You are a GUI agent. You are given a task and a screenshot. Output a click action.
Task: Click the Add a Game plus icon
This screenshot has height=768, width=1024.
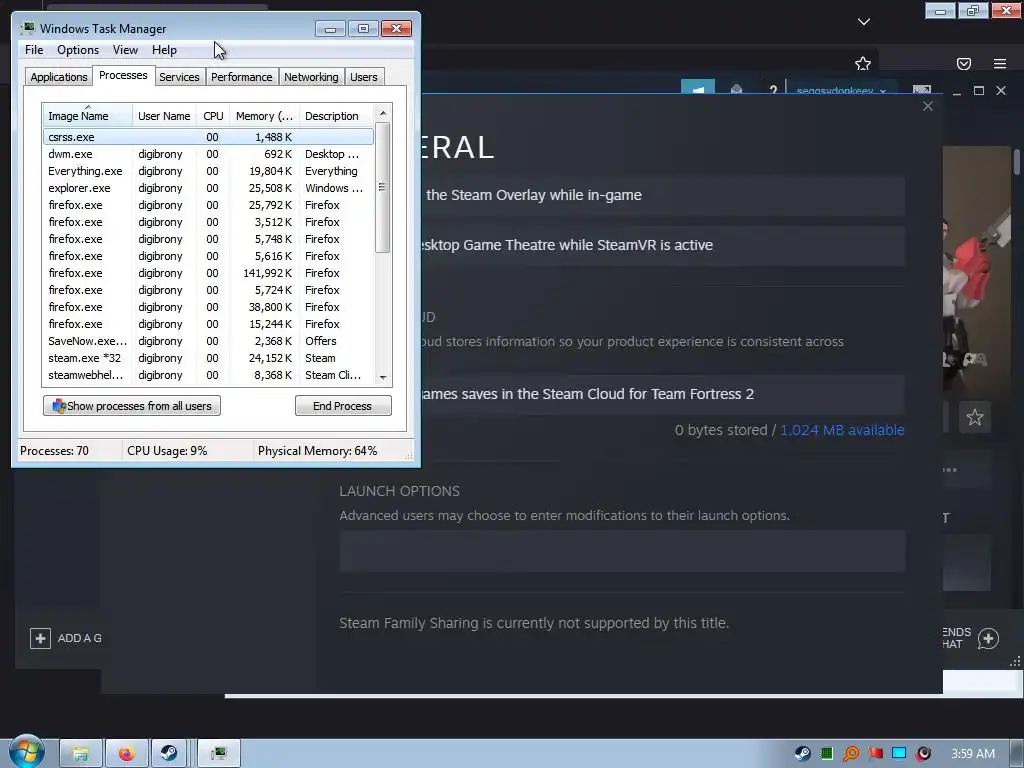click(40, 638)
